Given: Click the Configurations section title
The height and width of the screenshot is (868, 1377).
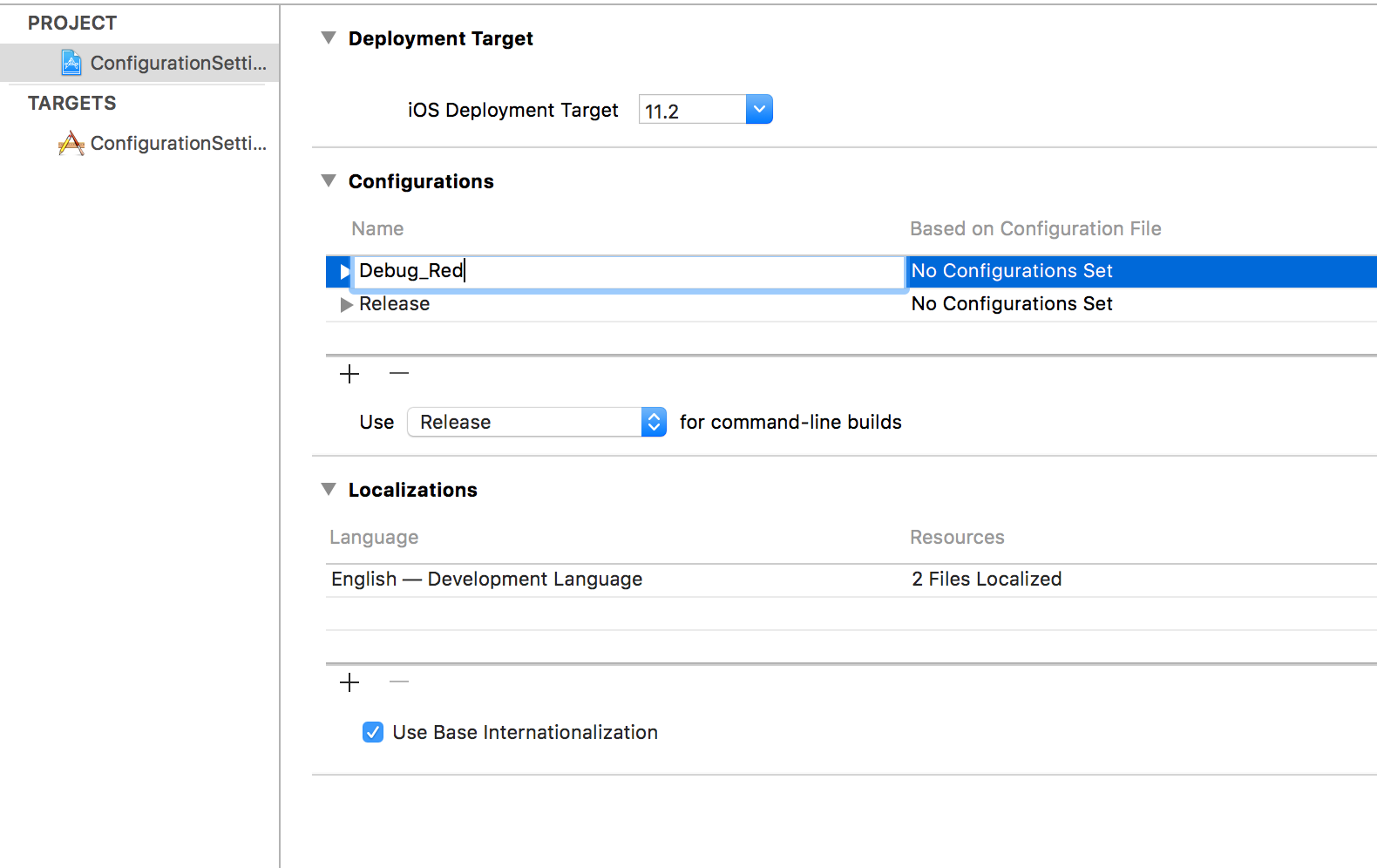Looking at the screenshot, I should click(x=421, y=181).
